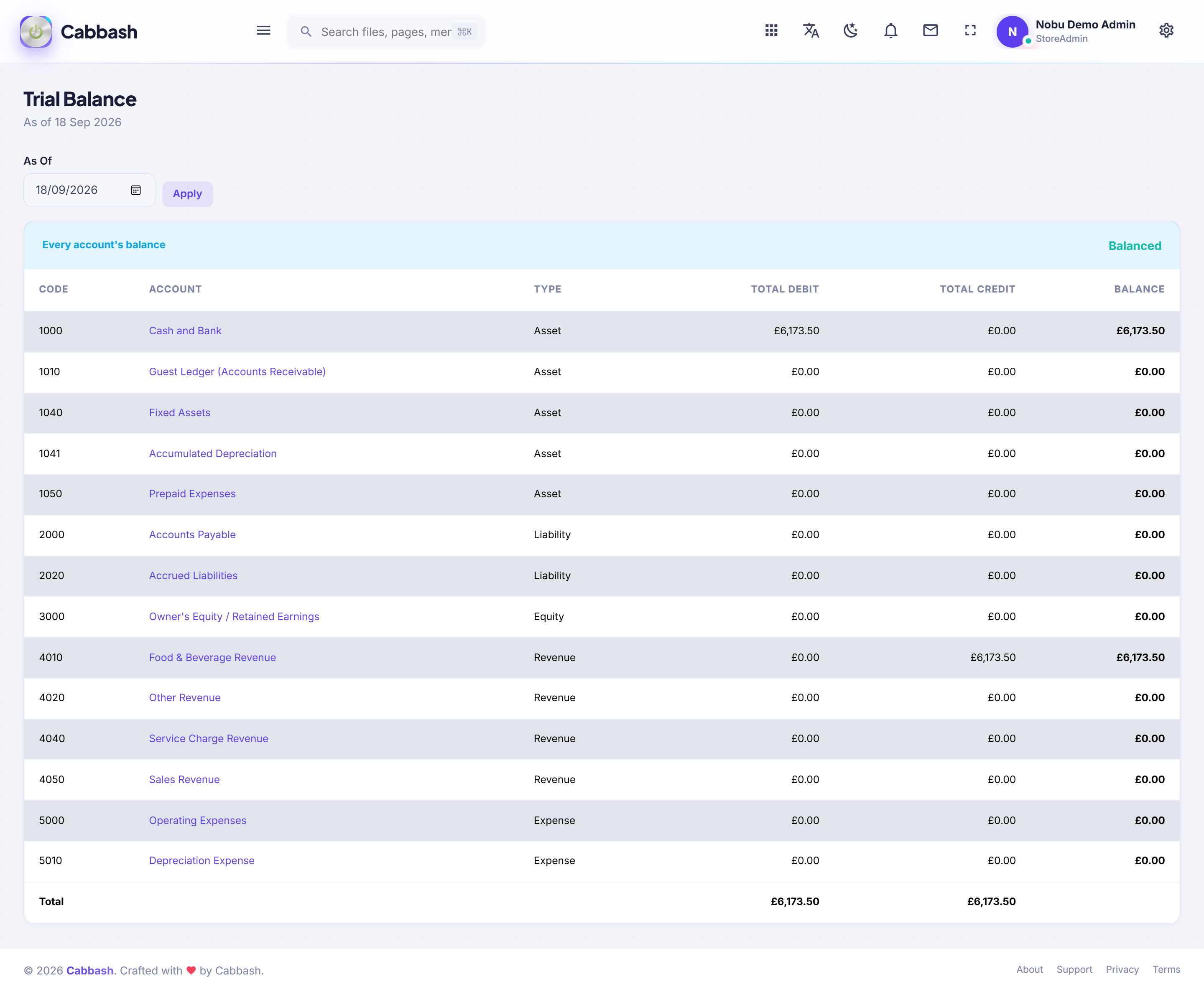Image resolution: width=1204 pixels, height=992 pixels.
Task: Open the Prepaid Expenses account
Action: tap(192, 494)
